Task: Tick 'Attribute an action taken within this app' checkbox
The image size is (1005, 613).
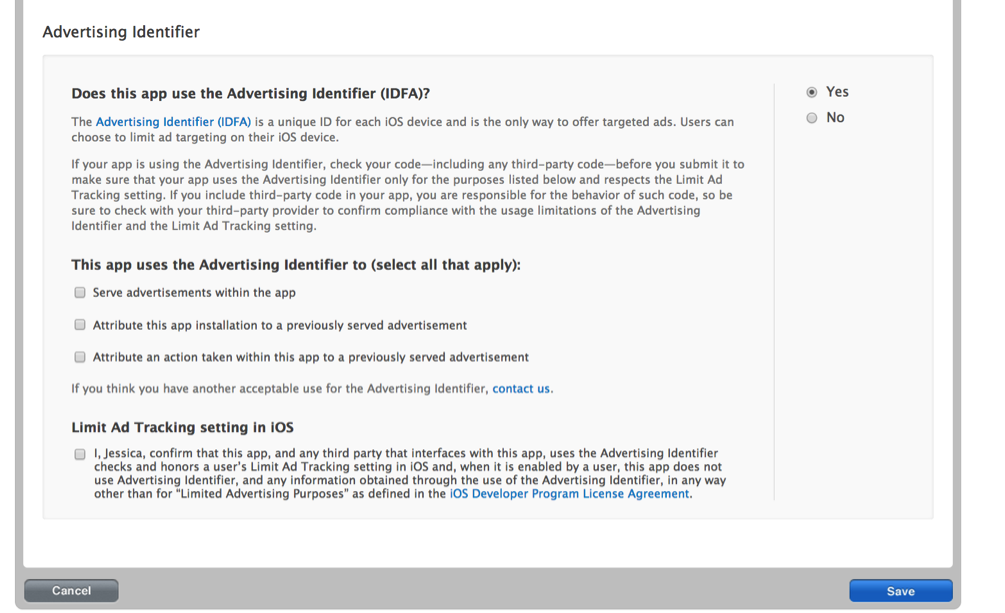Action: pyautogui.click(x=80, y=357)
